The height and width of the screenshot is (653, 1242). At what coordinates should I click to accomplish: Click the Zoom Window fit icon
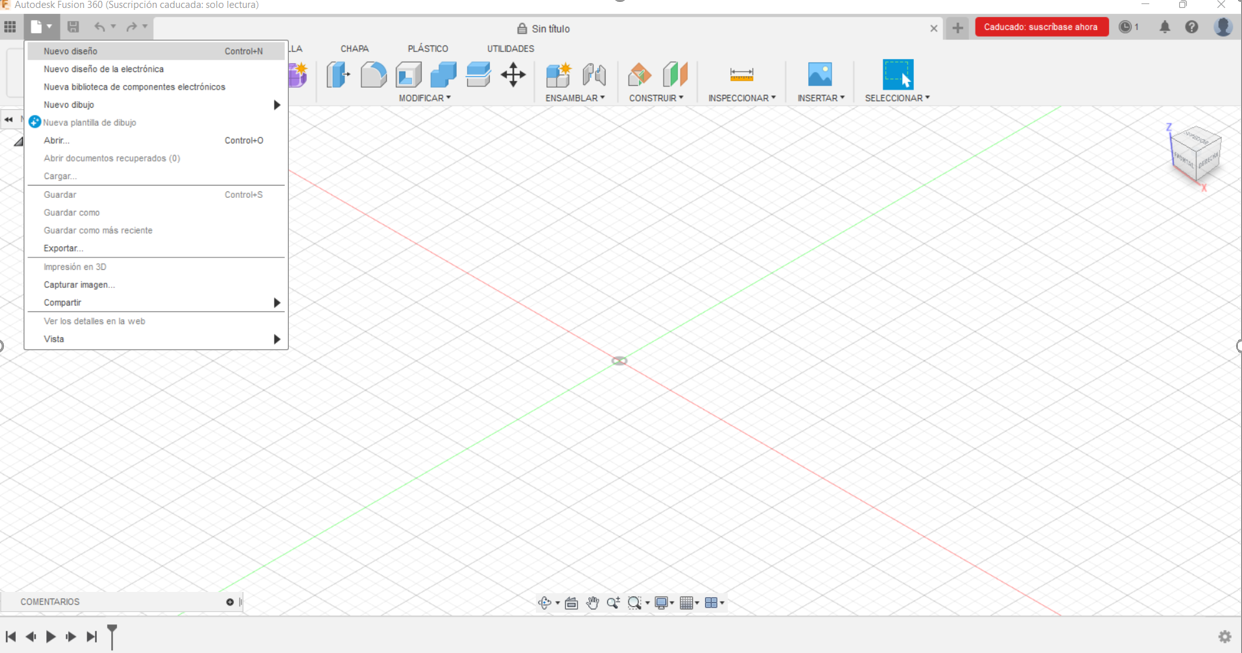tap(634, 603)
